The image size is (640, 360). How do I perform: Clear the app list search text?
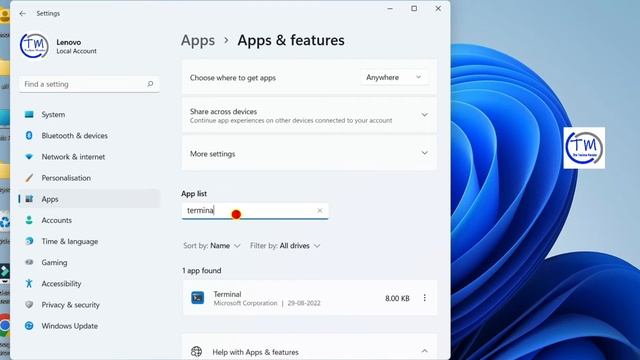click(320, 211)
